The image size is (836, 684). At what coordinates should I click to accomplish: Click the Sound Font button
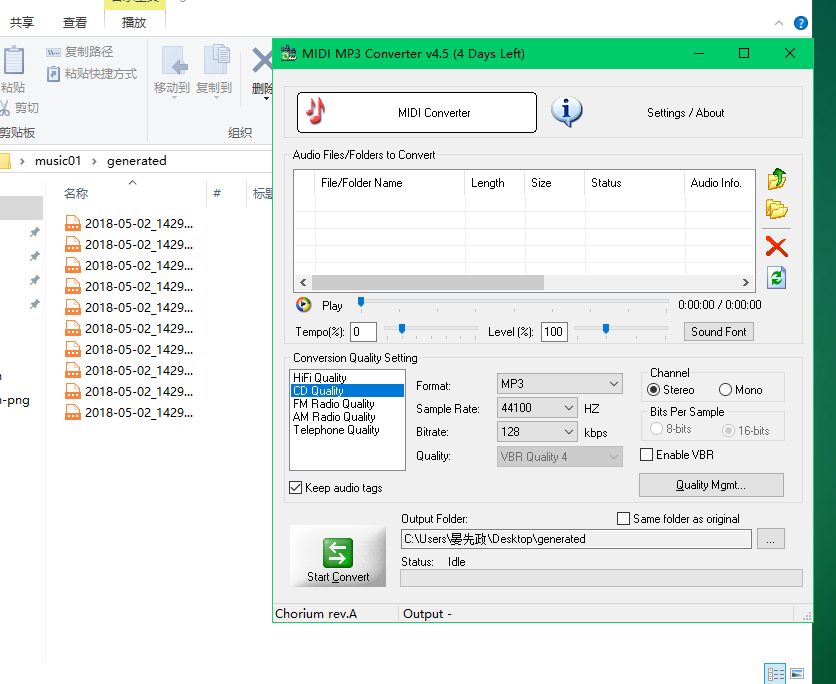pos(719,332)
